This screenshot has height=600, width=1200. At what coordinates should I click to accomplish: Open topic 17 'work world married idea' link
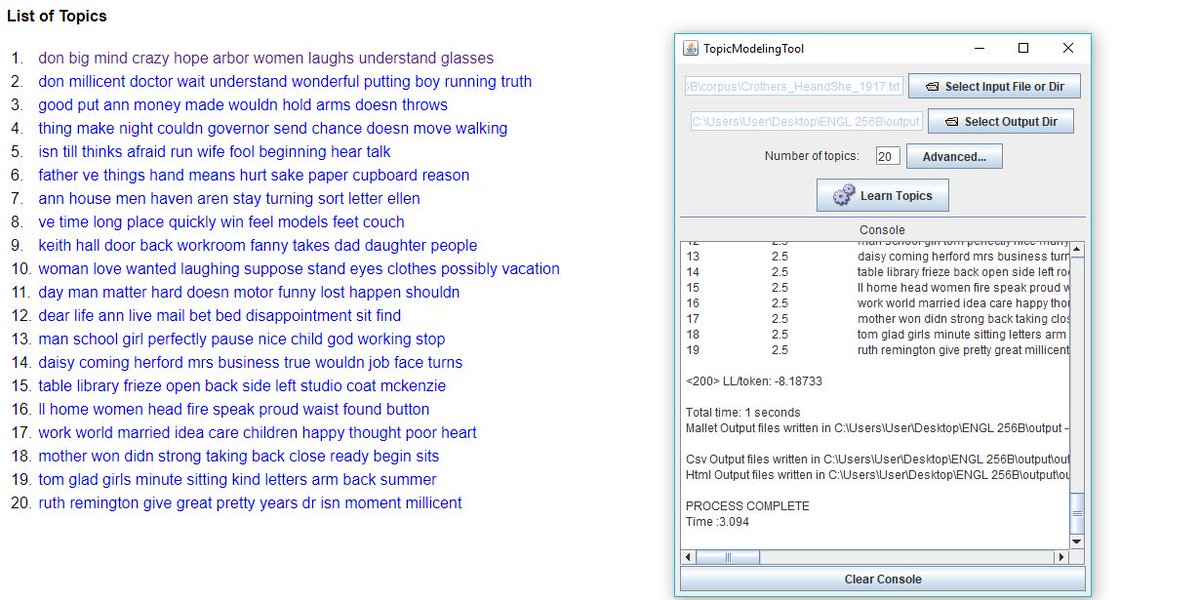tap(257, 432)
